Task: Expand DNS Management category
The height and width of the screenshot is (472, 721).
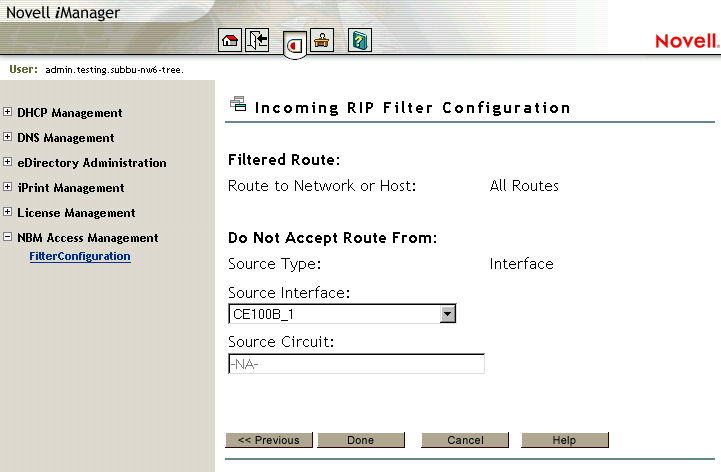Action: [x=7, y=137]
